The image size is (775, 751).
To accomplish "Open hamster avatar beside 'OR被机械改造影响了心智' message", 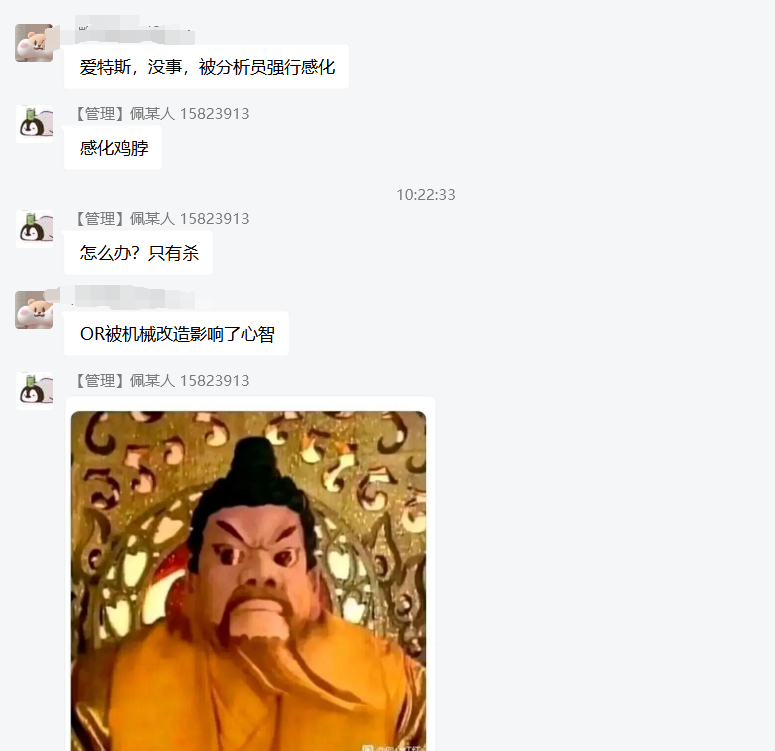I will (x=34, y=309).
